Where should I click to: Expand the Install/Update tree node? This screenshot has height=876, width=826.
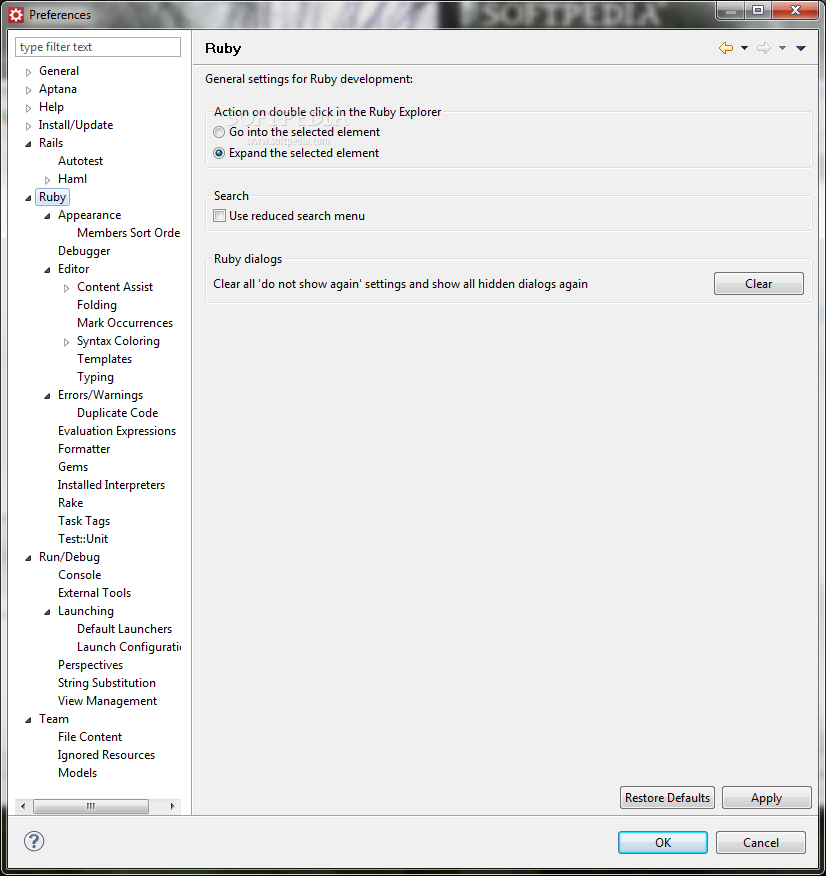(28, 126)
